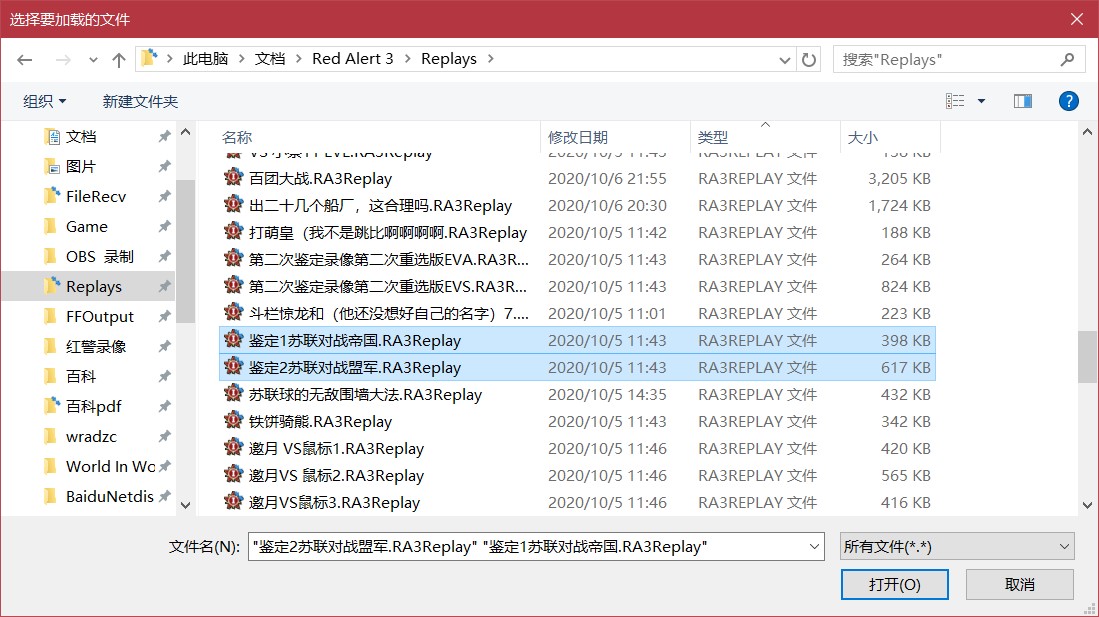Open the 组织 menu

tap(44, 101)
